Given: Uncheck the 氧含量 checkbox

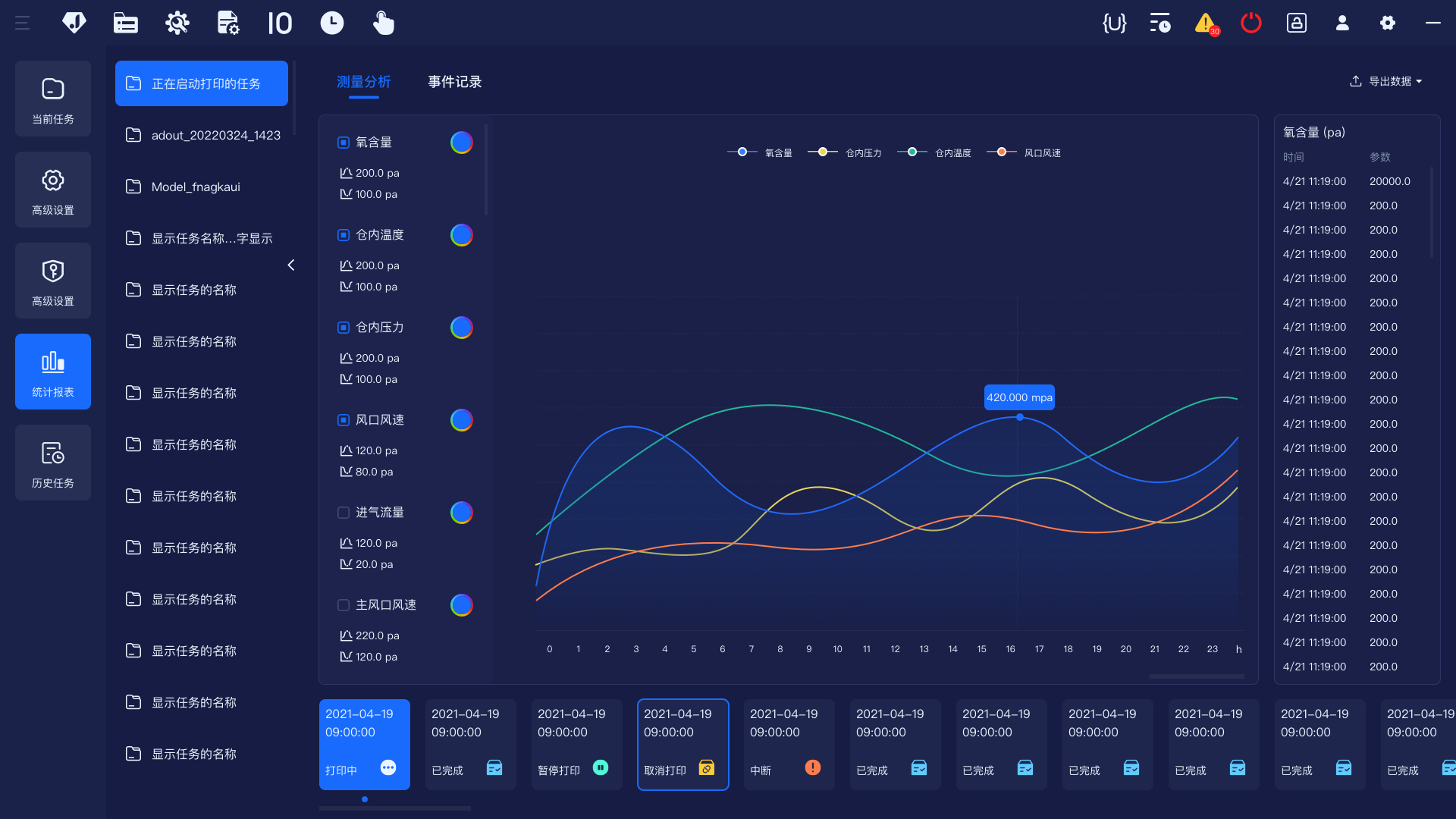Looking at the screenshot, I should [344, 143].
